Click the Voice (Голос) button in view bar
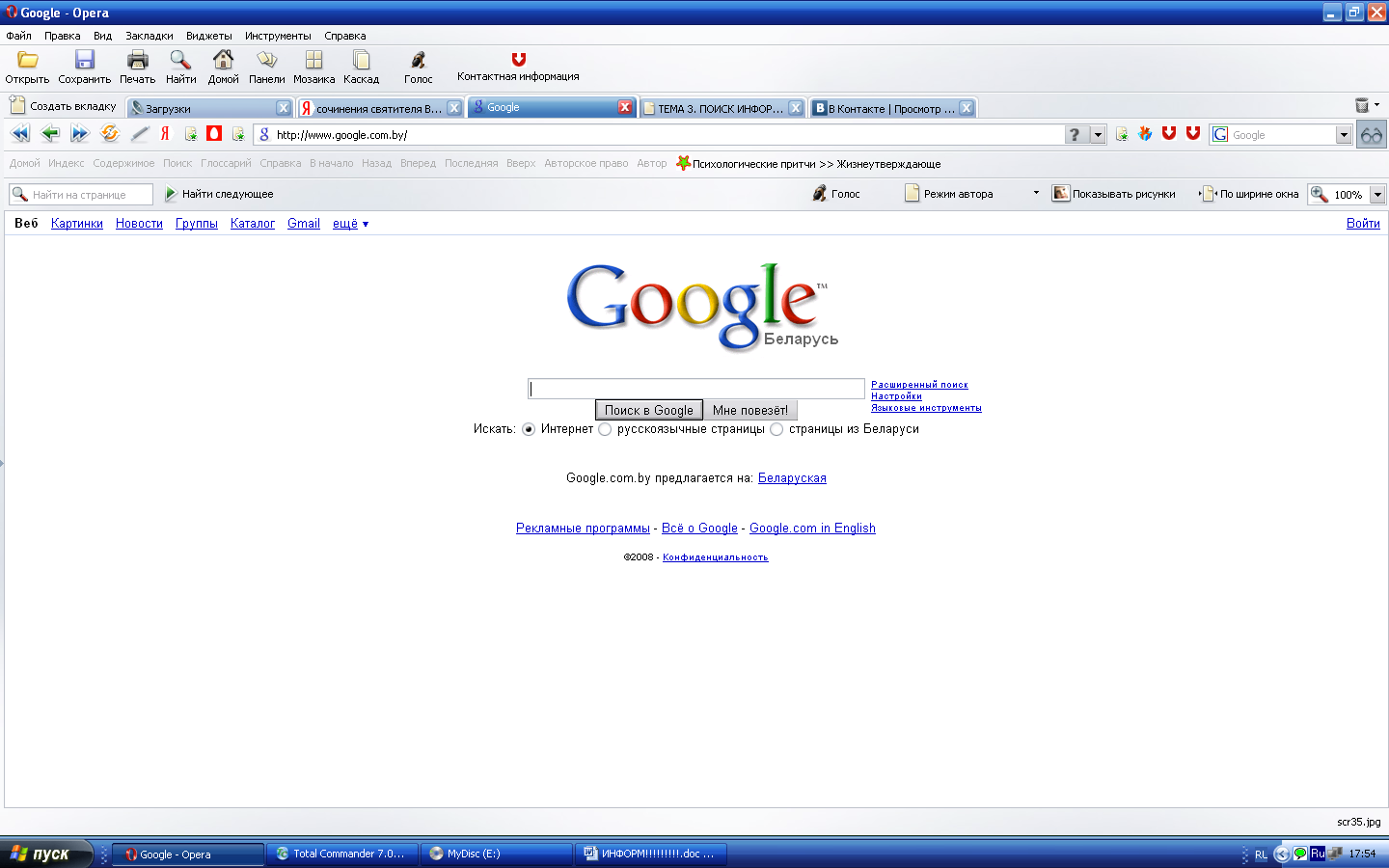The height and width of the screenshot is (868, 1389). tap(836, 194)
